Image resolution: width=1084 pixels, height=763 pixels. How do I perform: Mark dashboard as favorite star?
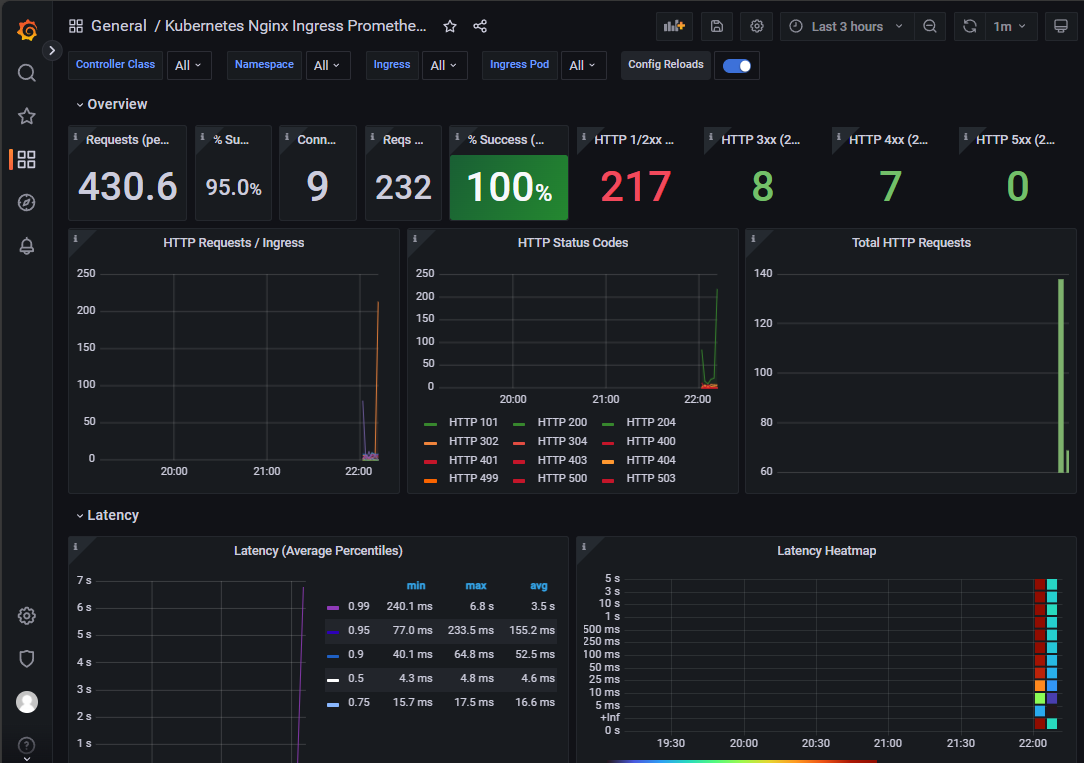[450, 26]
